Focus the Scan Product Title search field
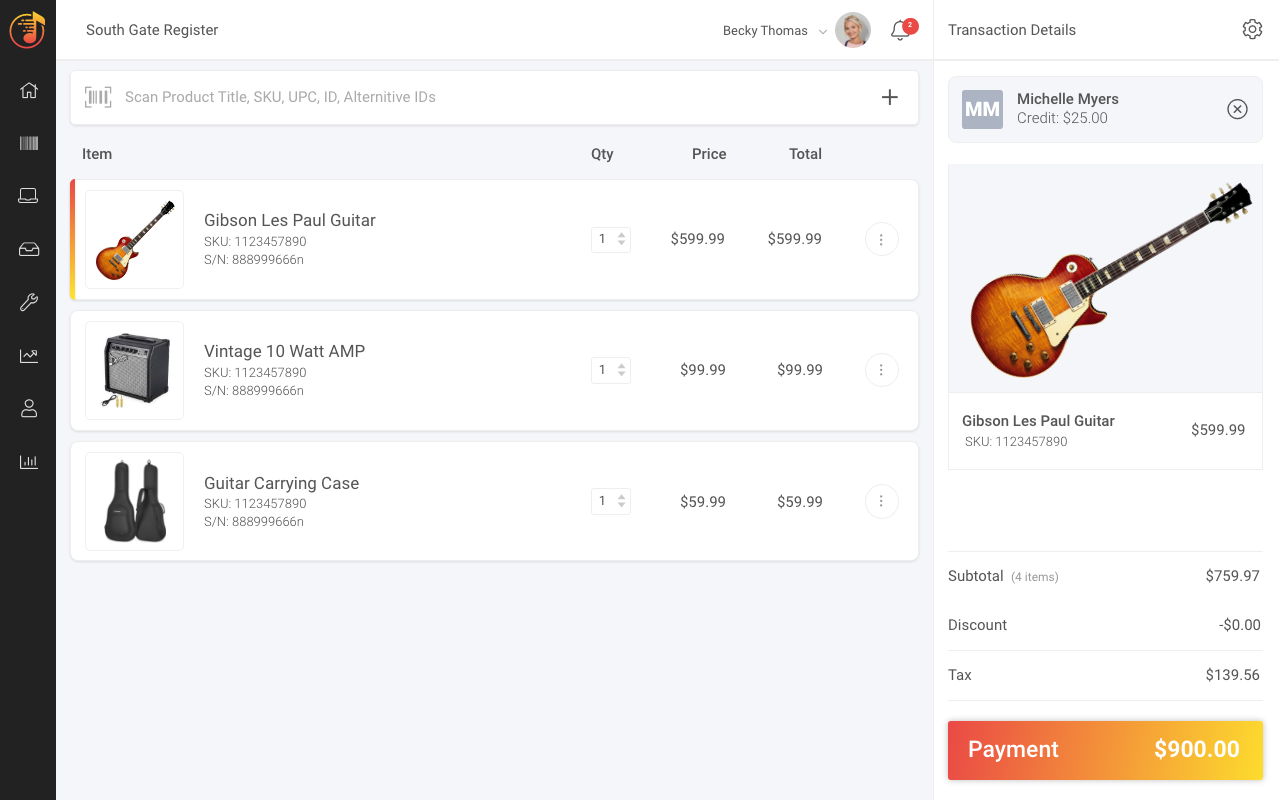The height and width of the screenshot is (800, 1280). coord(494,97)
